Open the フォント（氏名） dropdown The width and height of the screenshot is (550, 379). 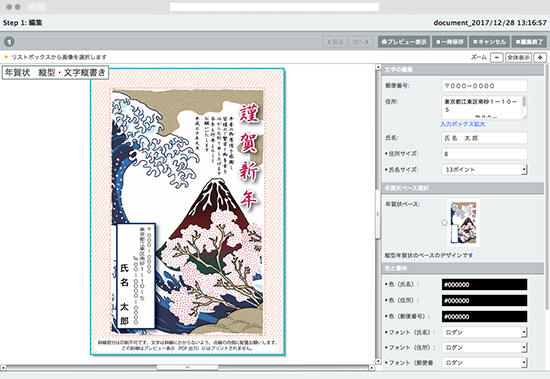tap(484, 332)
